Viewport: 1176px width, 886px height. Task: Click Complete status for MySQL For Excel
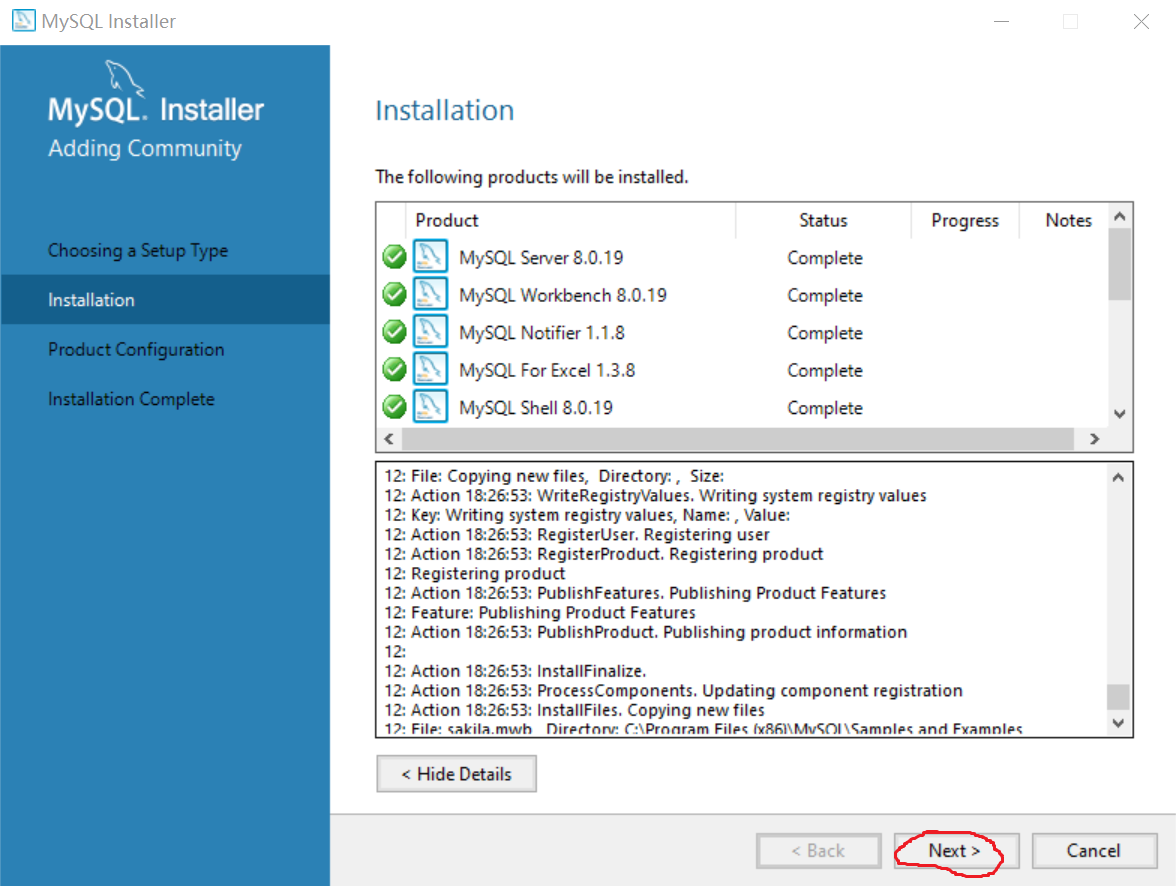coord(825,371)
